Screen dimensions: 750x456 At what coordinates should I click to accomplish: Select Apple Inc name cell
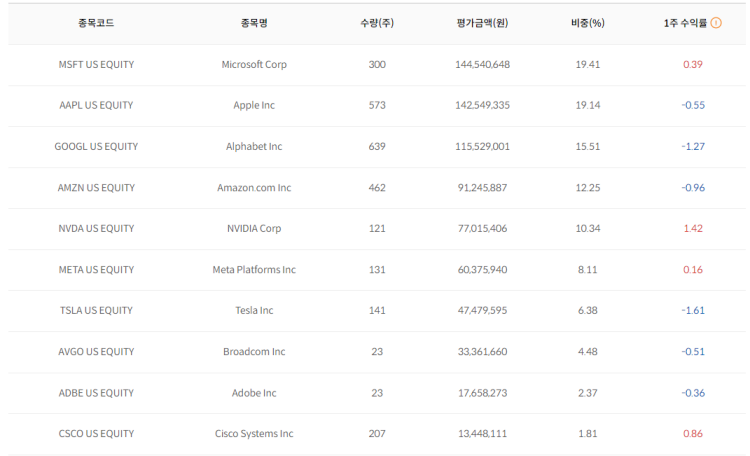coord(254,105)
